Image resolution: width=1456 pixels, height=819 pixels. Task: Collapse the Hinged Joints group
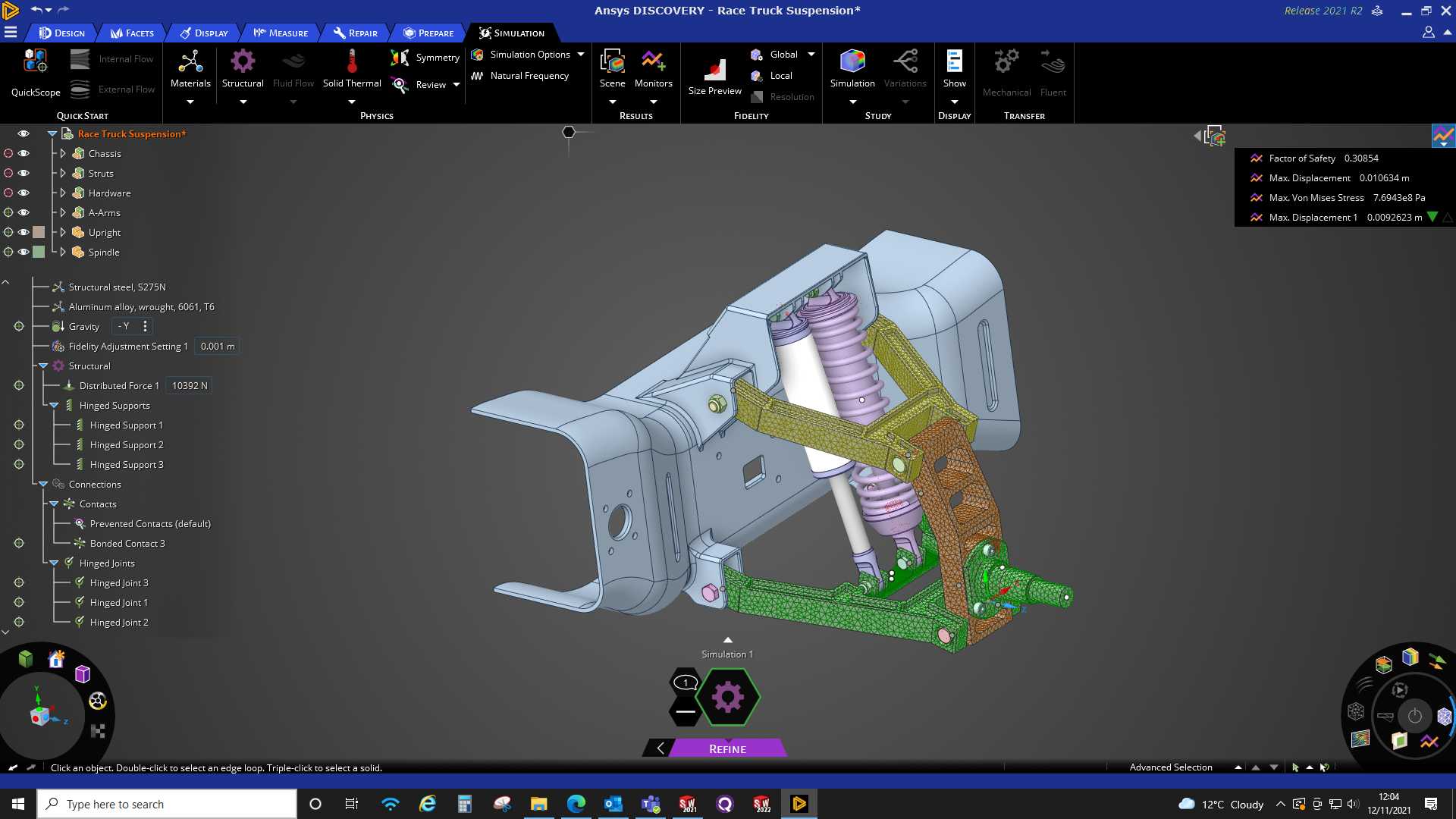pyautogui.click(x=54, y=563)
